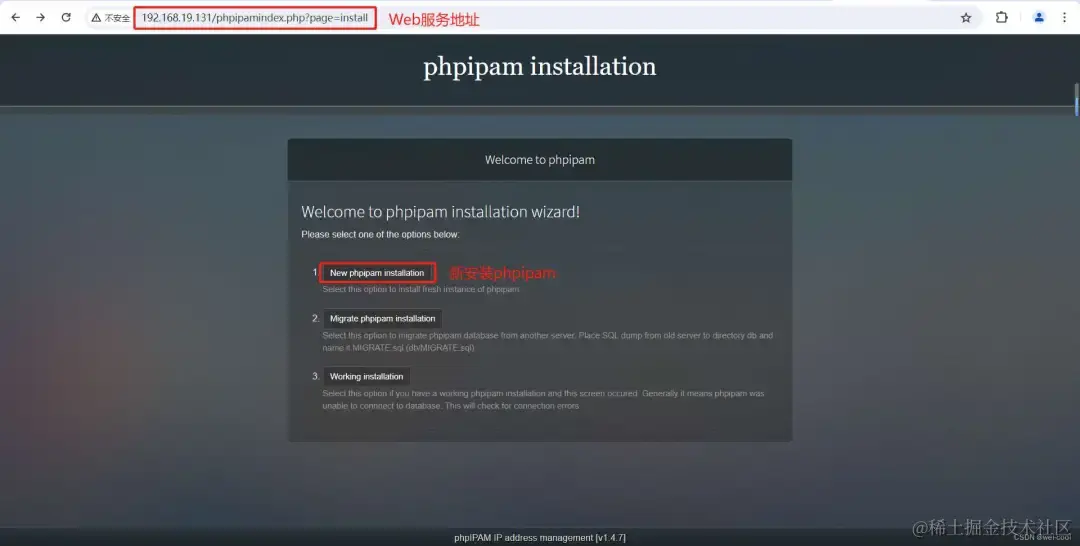Click the page vertical scrollbar thumb
This screenshot has width=1080, height=546.
tap(1076, 99)
